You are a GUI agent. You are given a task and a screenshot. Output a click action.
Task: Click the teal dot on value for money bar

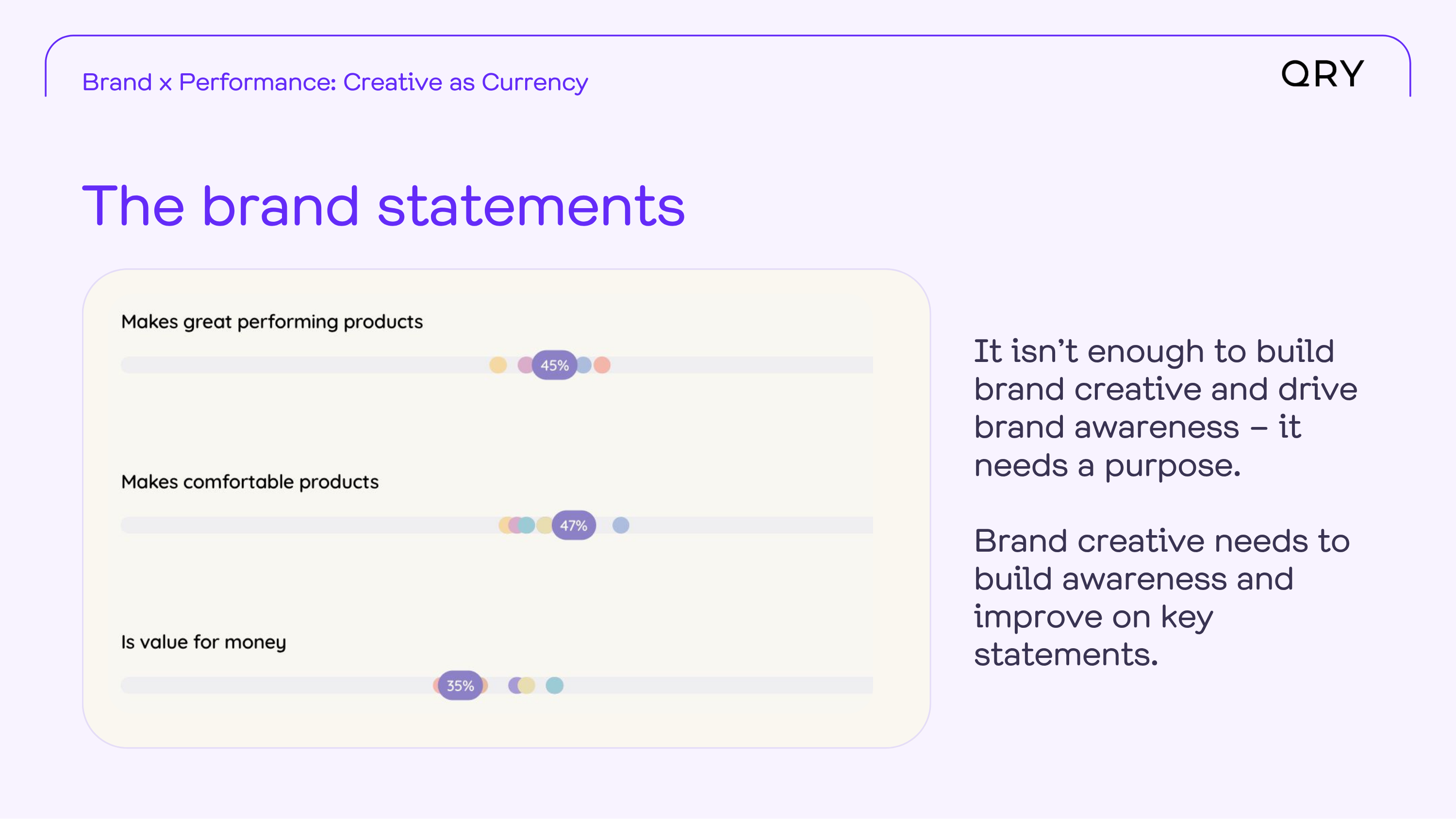pyautogui.click(x=554, y=686)
